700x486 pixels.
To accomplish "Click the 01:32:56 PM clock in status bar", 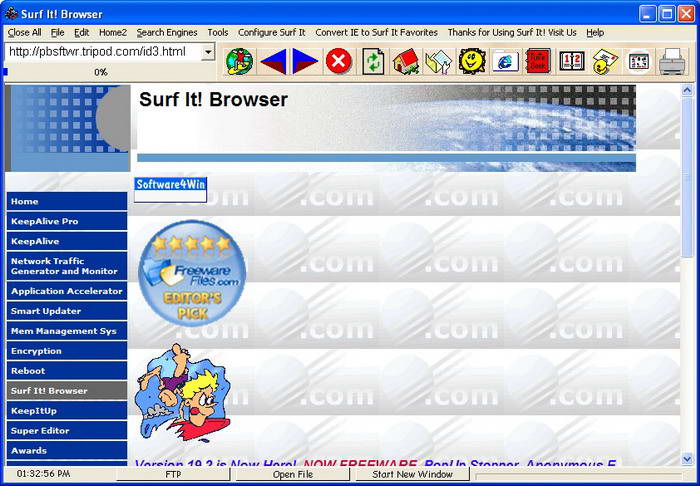I will (43, 474).
